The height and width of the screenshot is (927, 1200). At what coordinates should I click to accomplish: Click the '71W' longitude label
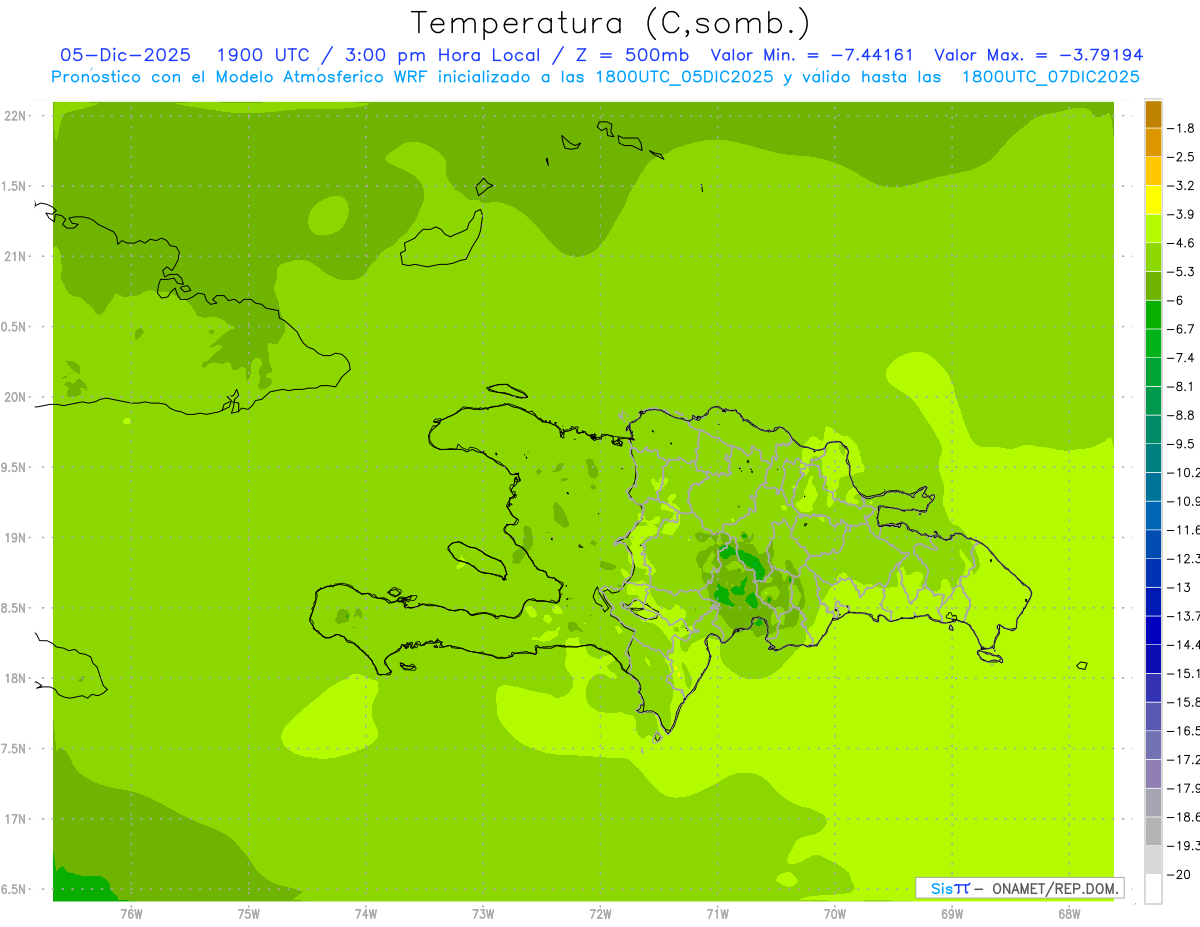point(717,913)
